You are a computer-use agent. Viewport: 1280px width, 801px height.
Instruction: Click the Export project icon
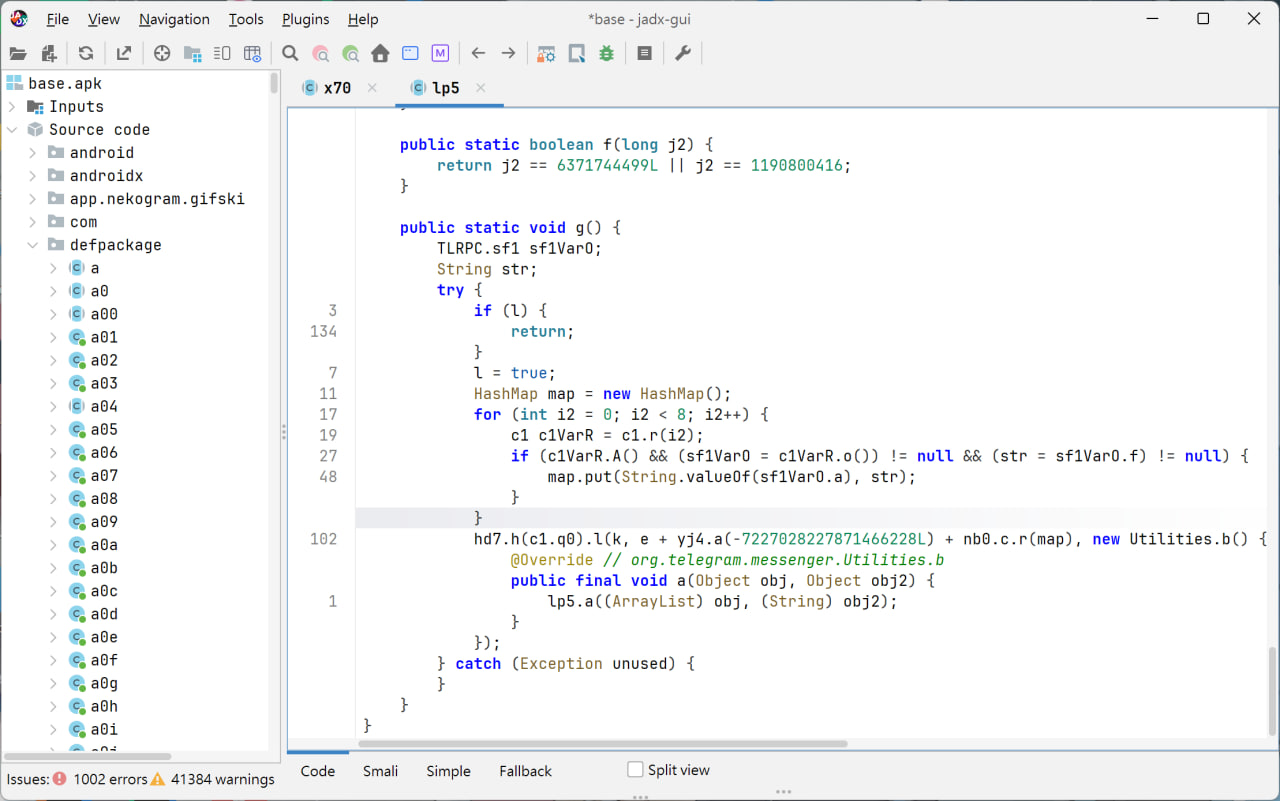pyautogui.click(x=124, y=54)
